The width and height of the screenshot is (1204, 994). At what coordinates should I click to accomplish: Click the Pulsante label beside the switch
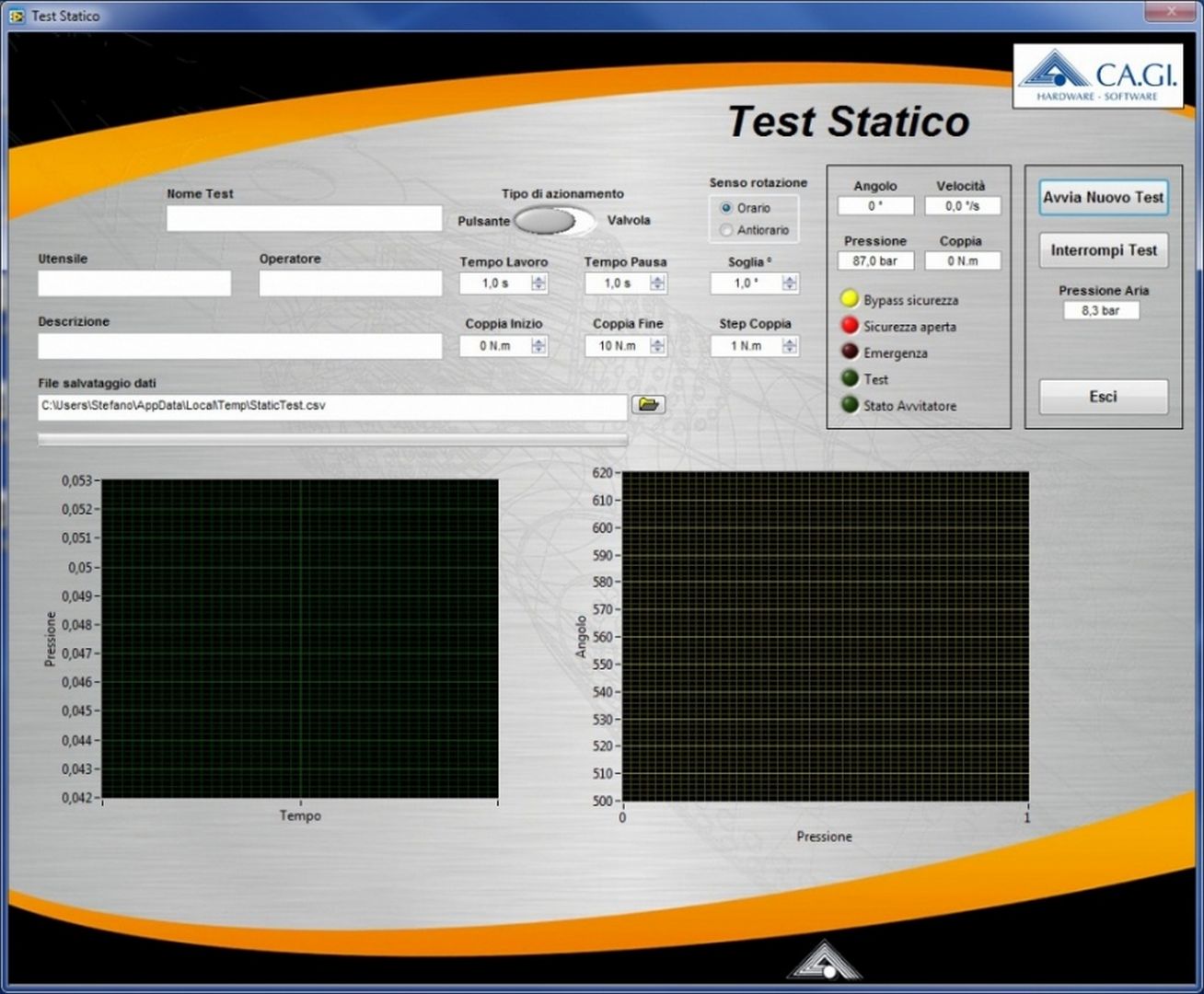pos(483,221)
